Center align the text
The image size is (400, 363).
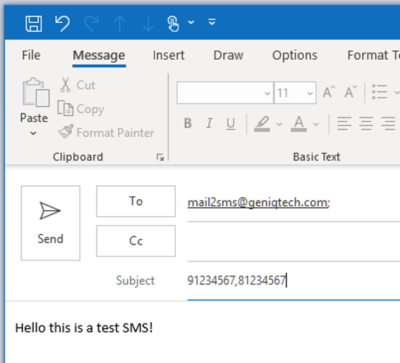(366, 124)
